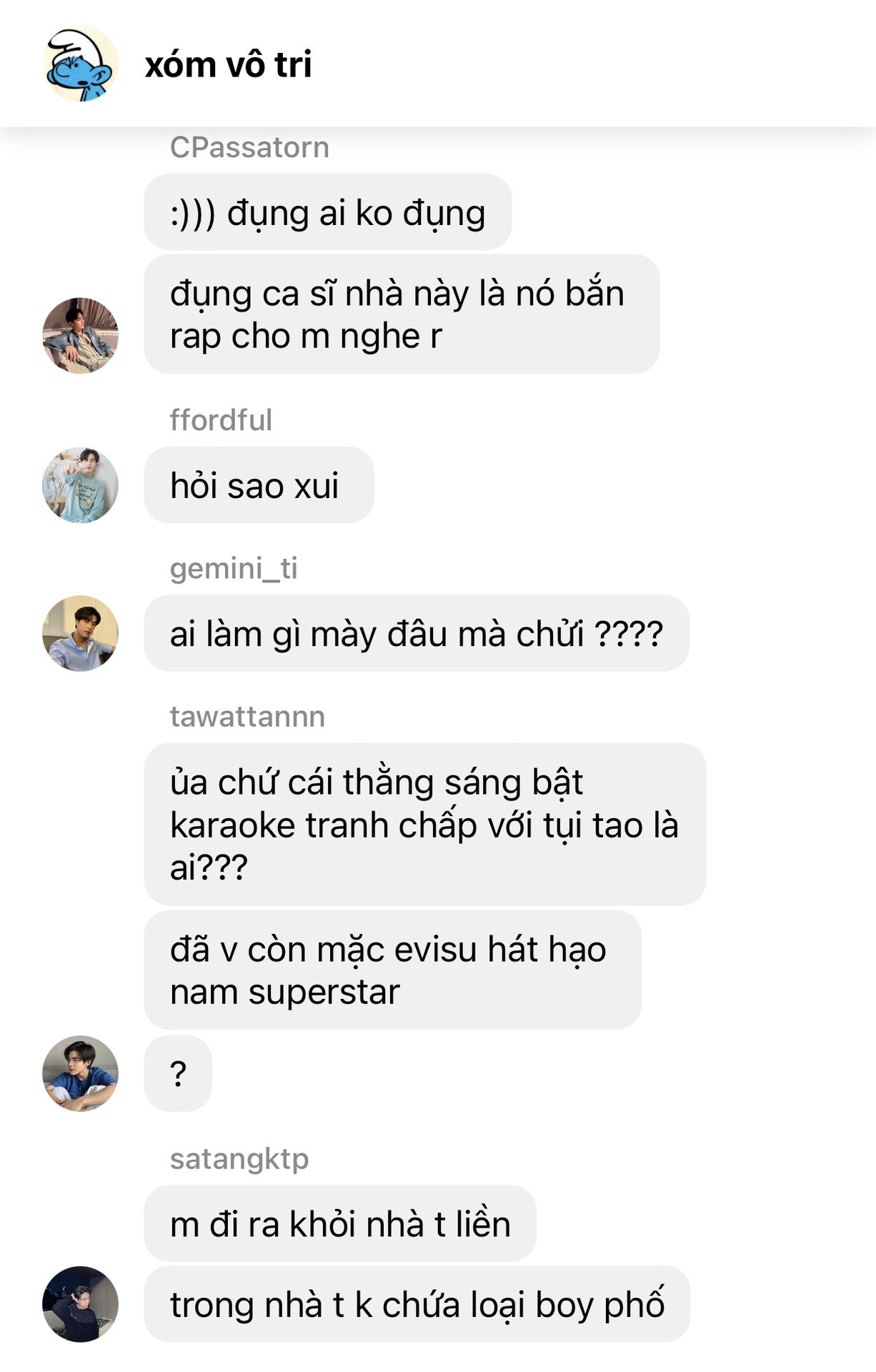Viewport: 876px width, 1372px height.
Task: Tap the message 'm đi ra khỏi nhà t liền'
Action: click(340, 1223)
